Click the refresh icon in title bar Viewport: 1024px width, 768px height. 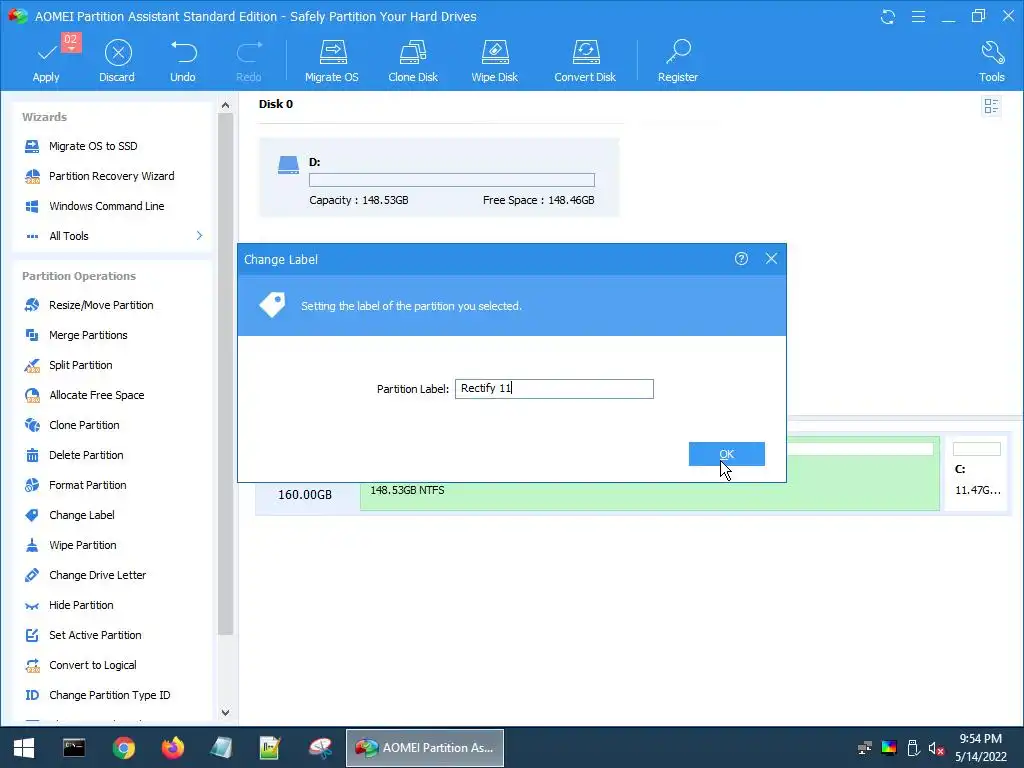point(888,16)
